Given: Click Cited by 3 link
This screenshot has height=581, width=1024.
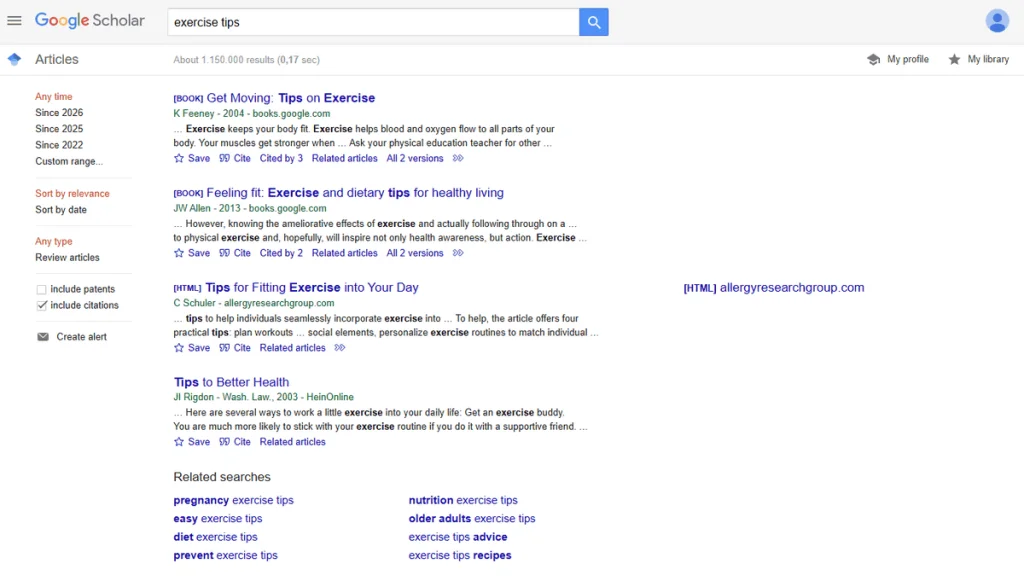Looking at the screenshot, I should [281, 158].
